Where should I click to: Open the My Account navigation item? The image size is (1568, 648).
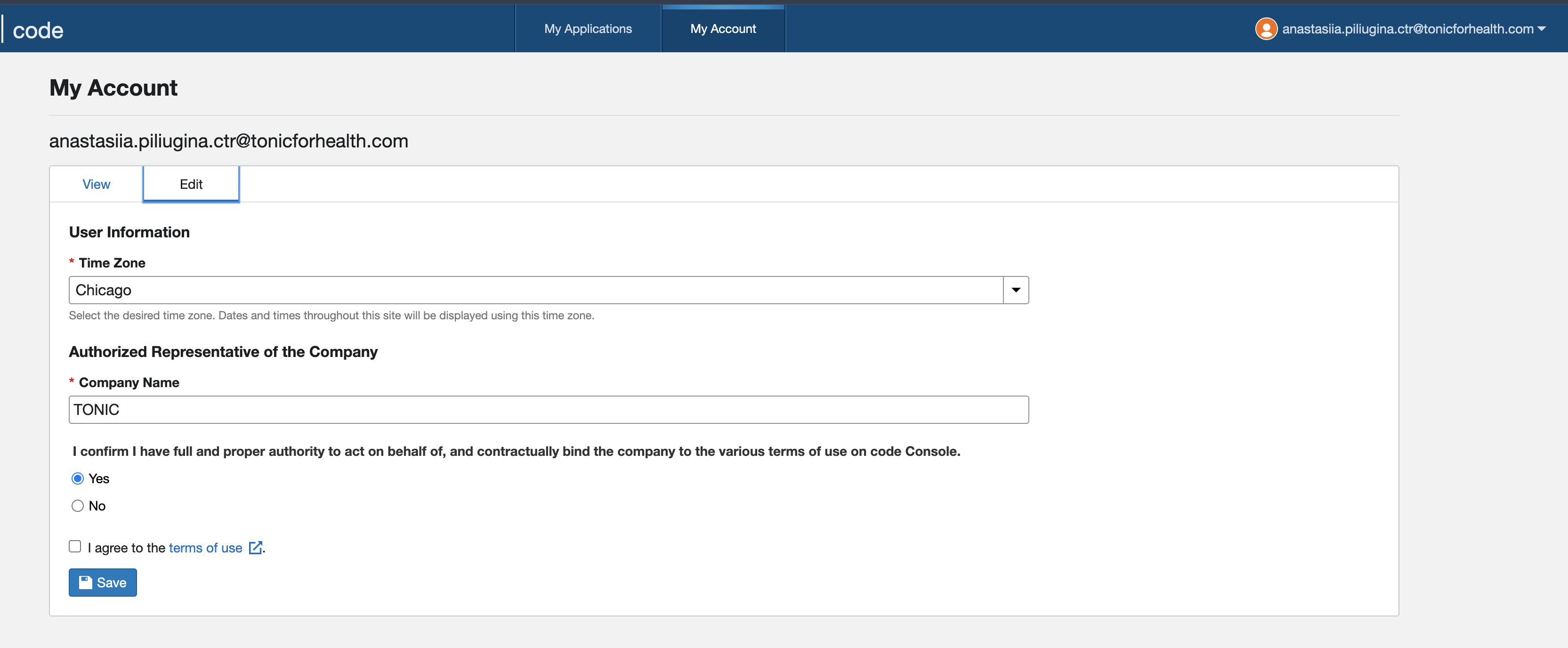tap(723, 29)
